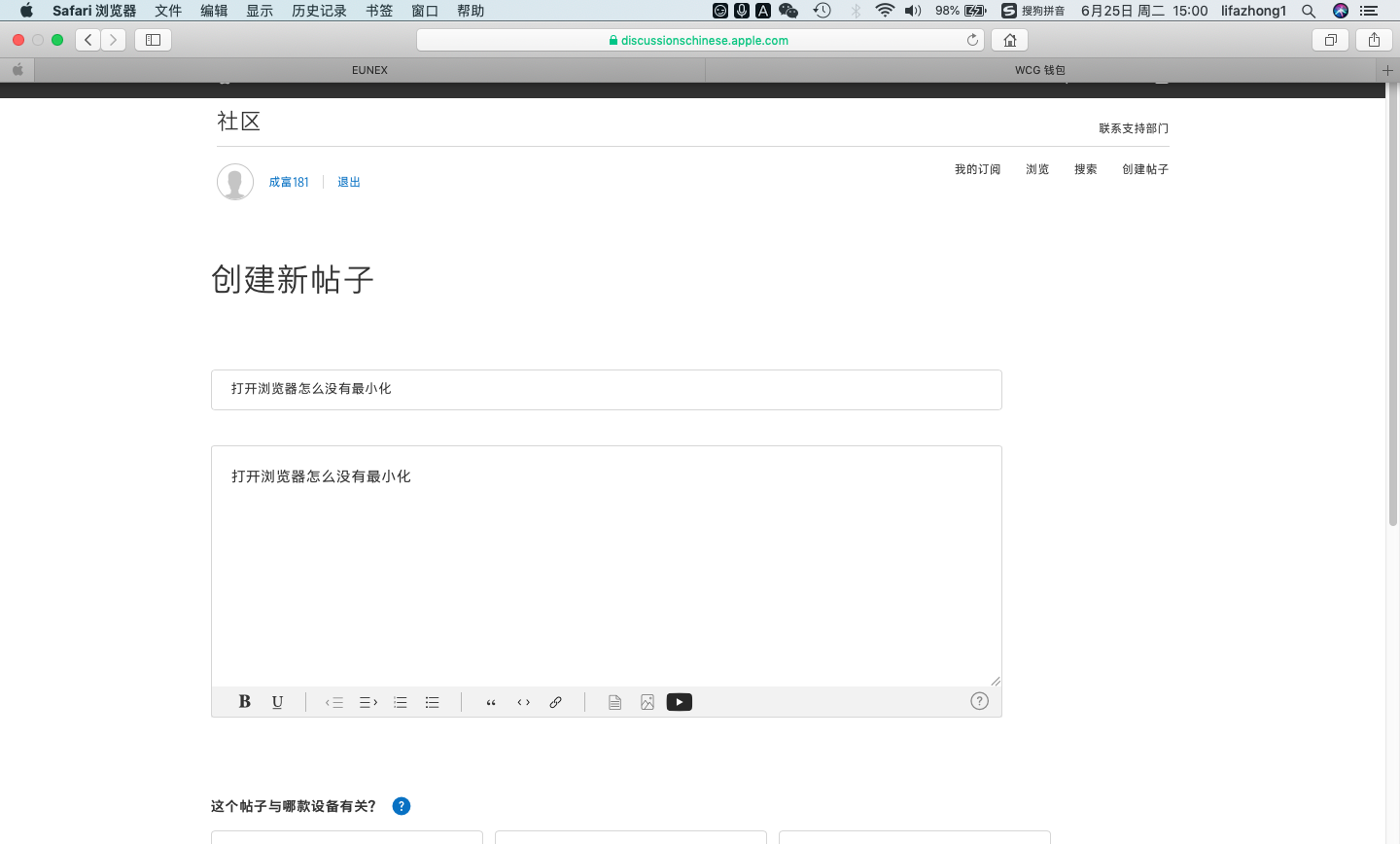Insert a hyperlink using the link icon
The width and height of the screenshot is (1400, 844).
556,702
